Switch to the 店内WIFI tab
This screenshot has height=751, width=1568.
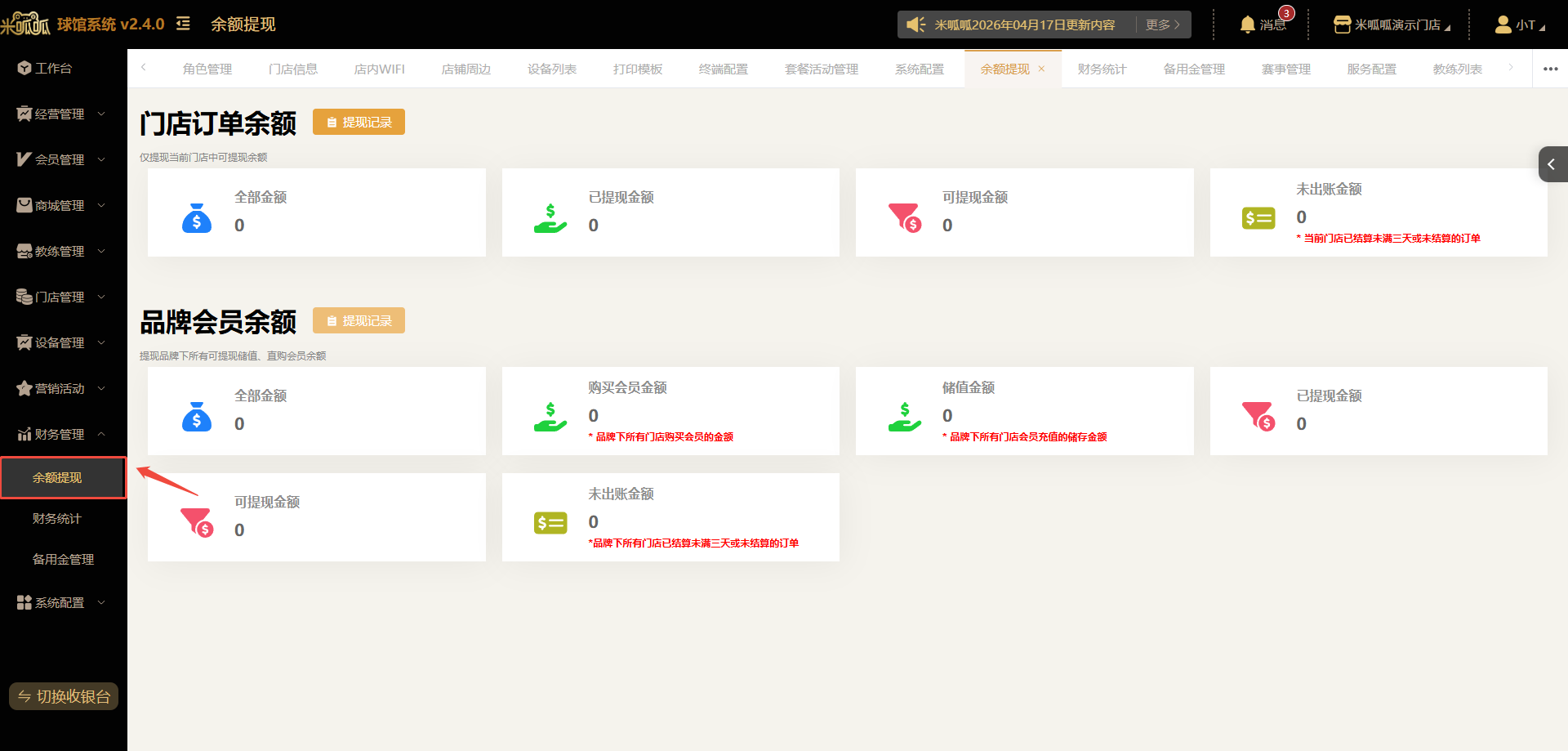[x=379, y=69]
